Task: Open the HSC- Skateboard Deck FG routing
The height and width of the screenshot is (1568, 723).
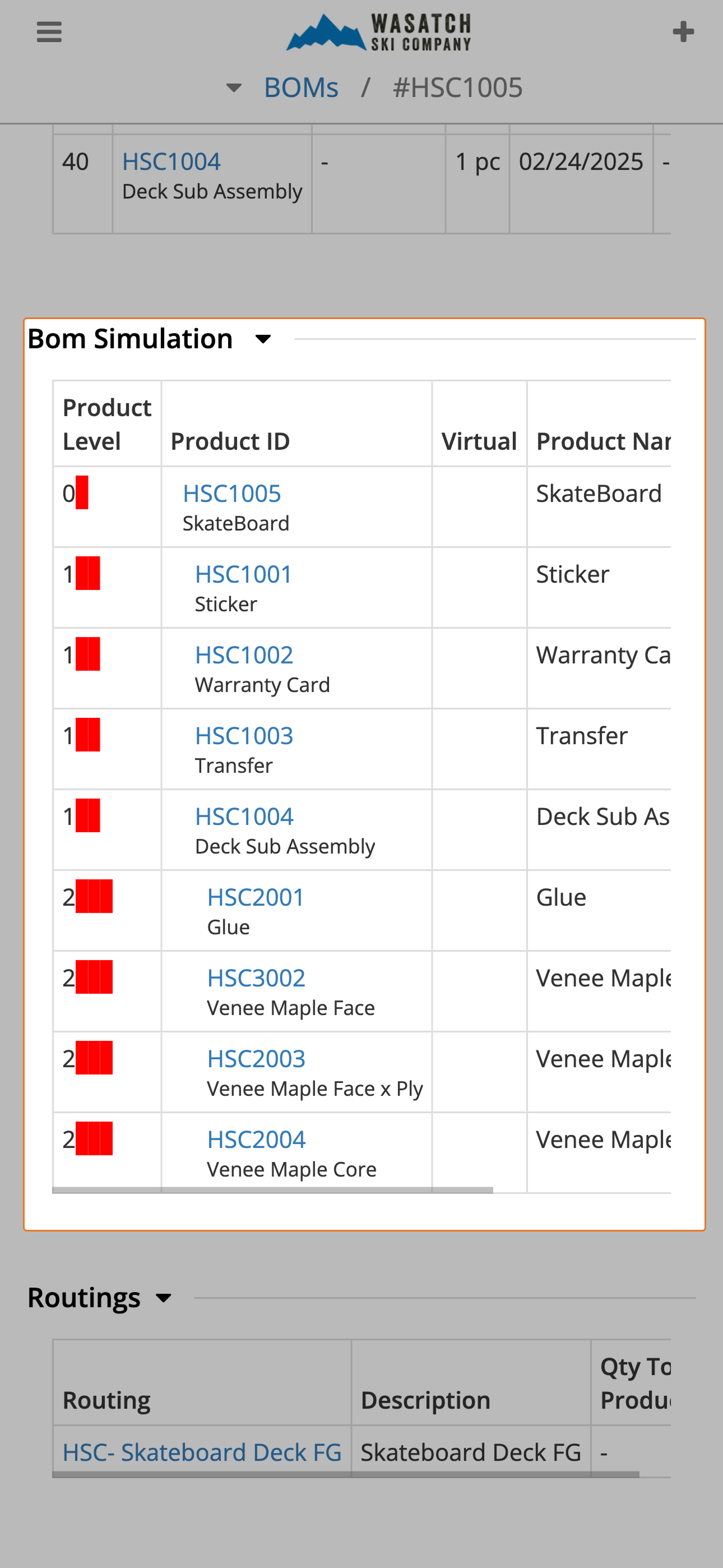Action: coord(202,1452)
